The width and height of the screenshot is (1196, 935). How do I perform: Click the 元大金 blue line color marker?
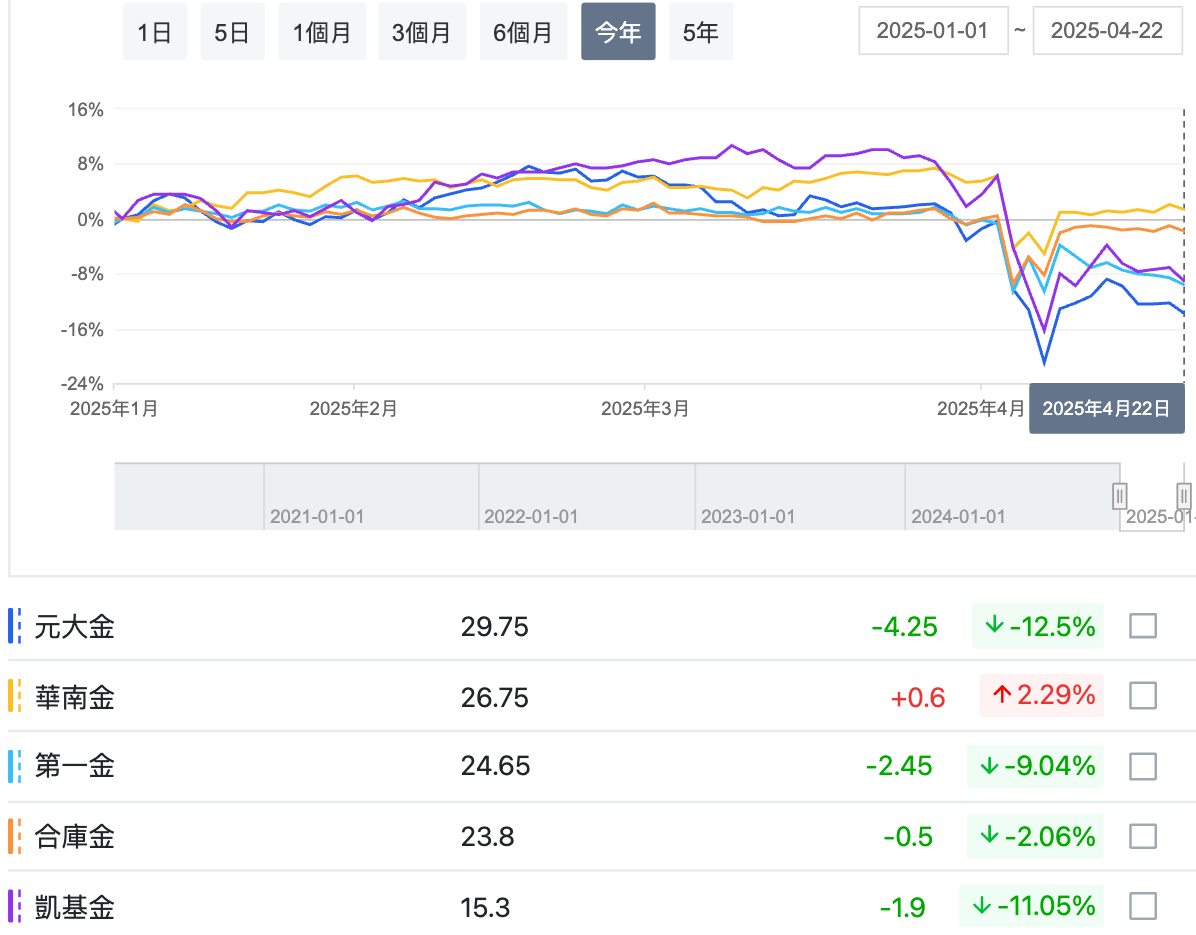click(x=14, y=626)
